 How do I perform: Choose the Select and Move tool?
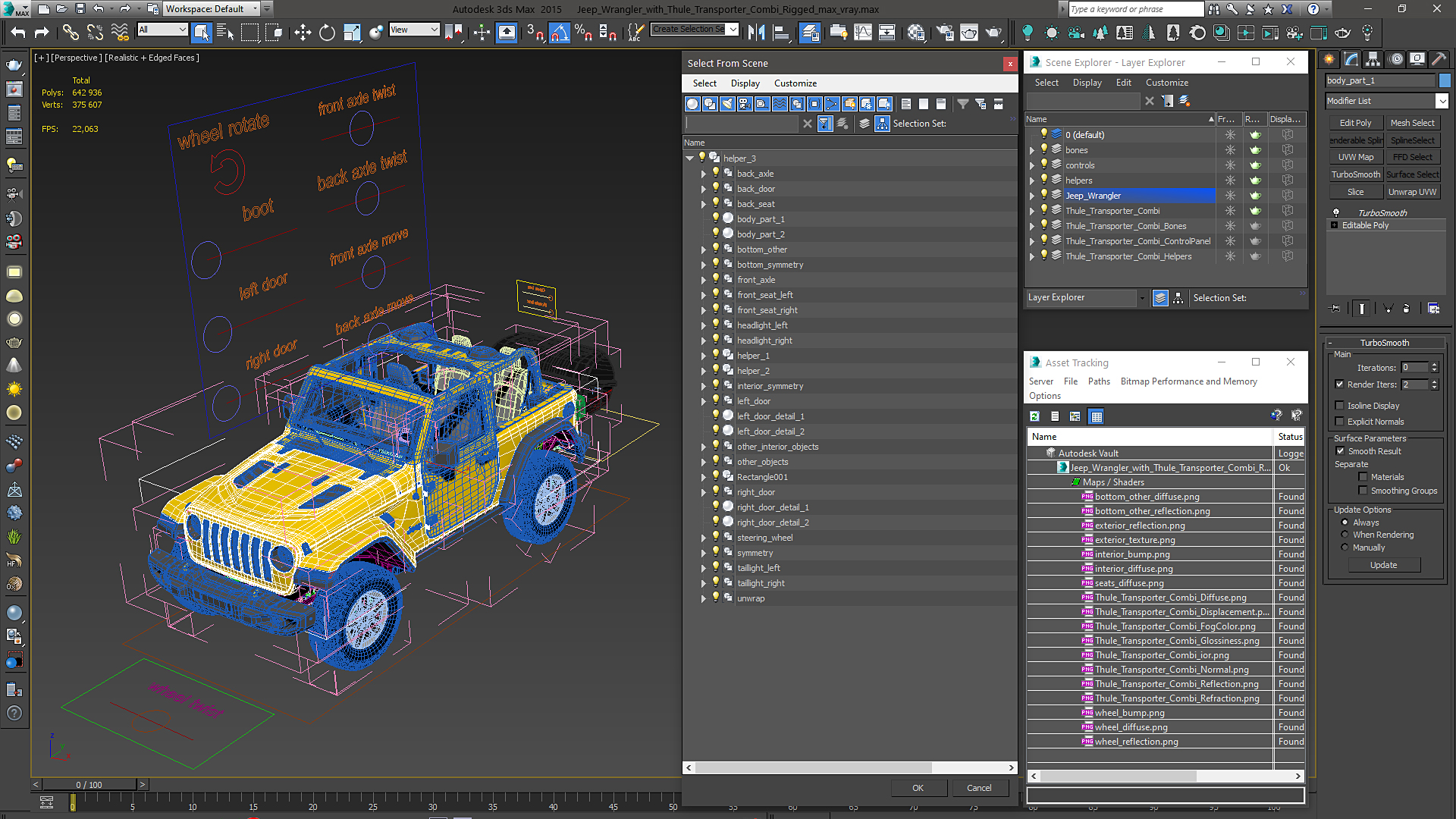303,32
